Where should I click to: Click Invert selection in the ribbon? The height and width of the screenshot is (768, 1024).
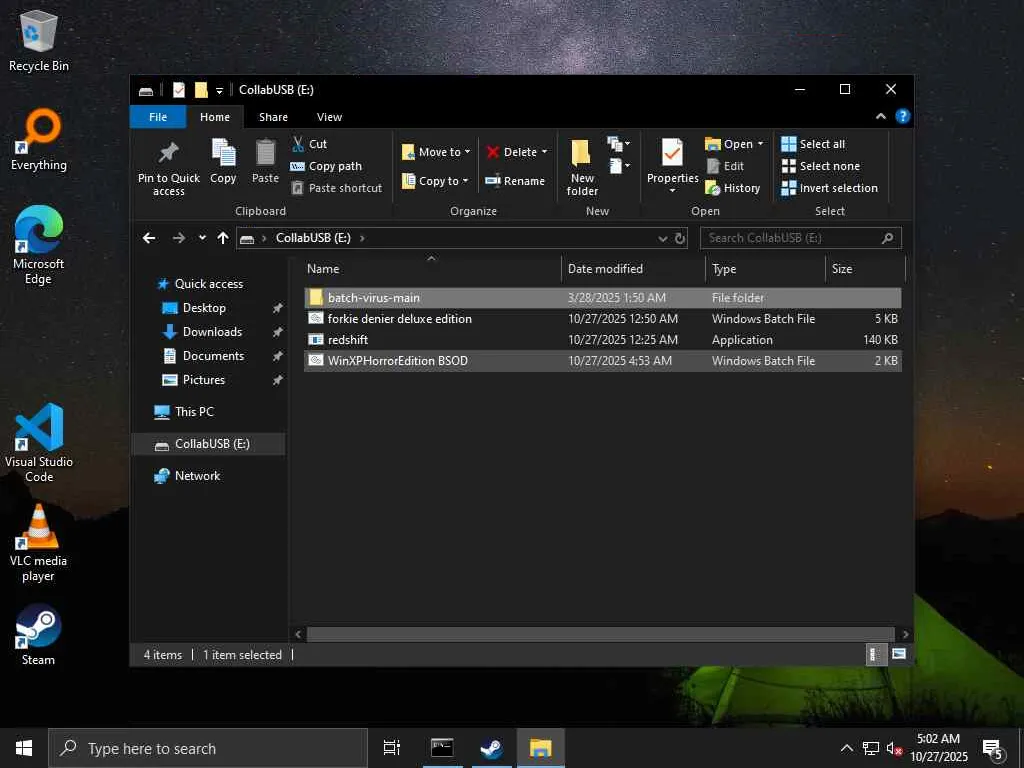click(830, 188)
